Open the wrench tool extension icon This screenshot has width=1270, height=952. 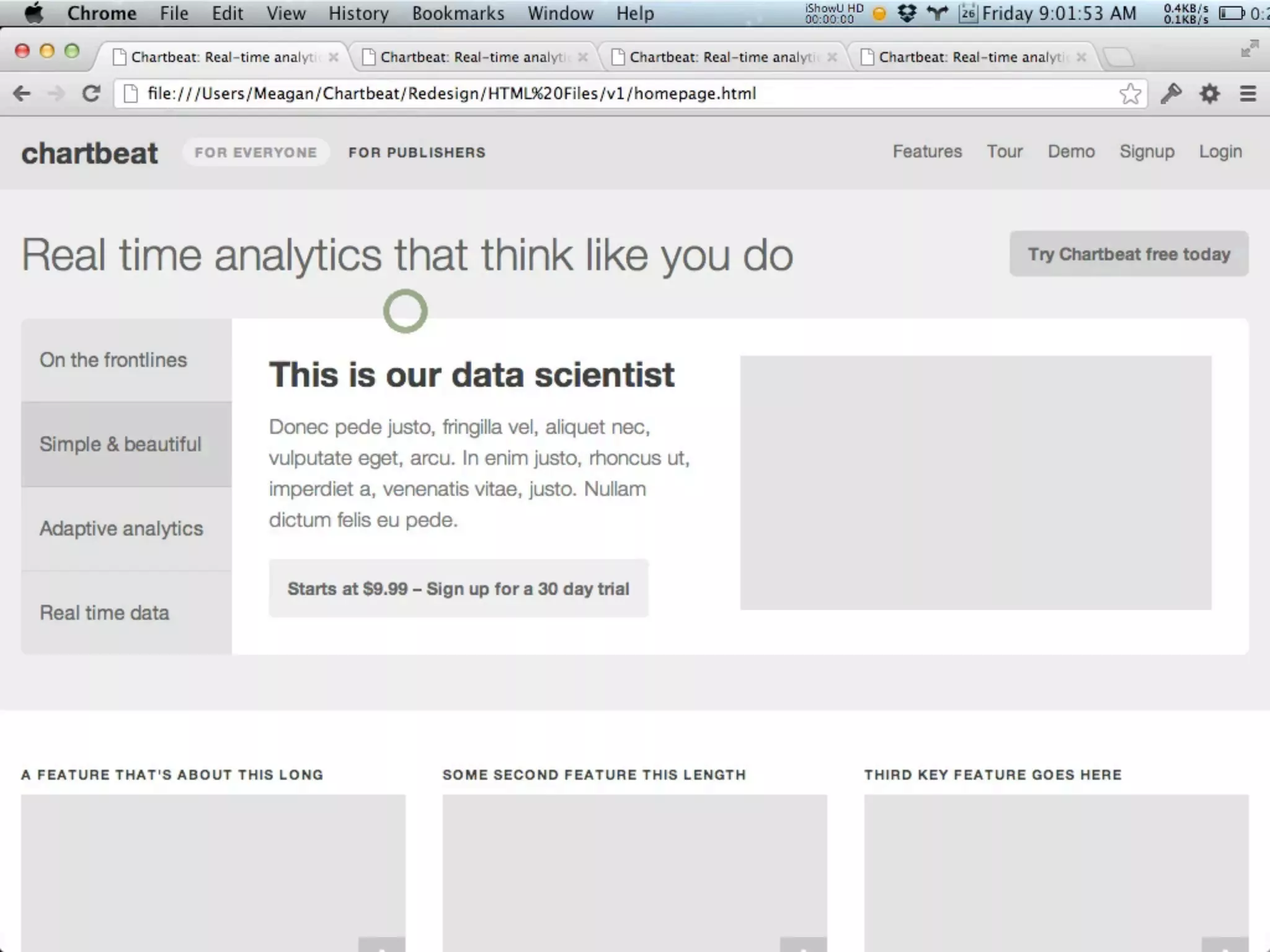(x=1171, y=94)
